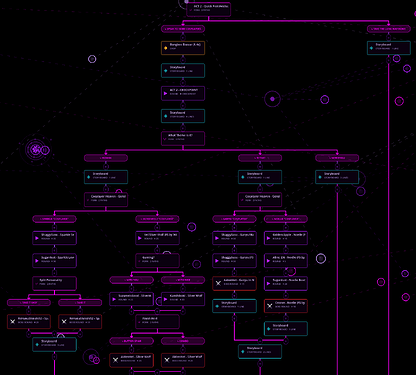This screenshot has height=375, width=416.
Task: Click the pill-shaped branch label above the orange-bordered node
Action: point(183,29)
